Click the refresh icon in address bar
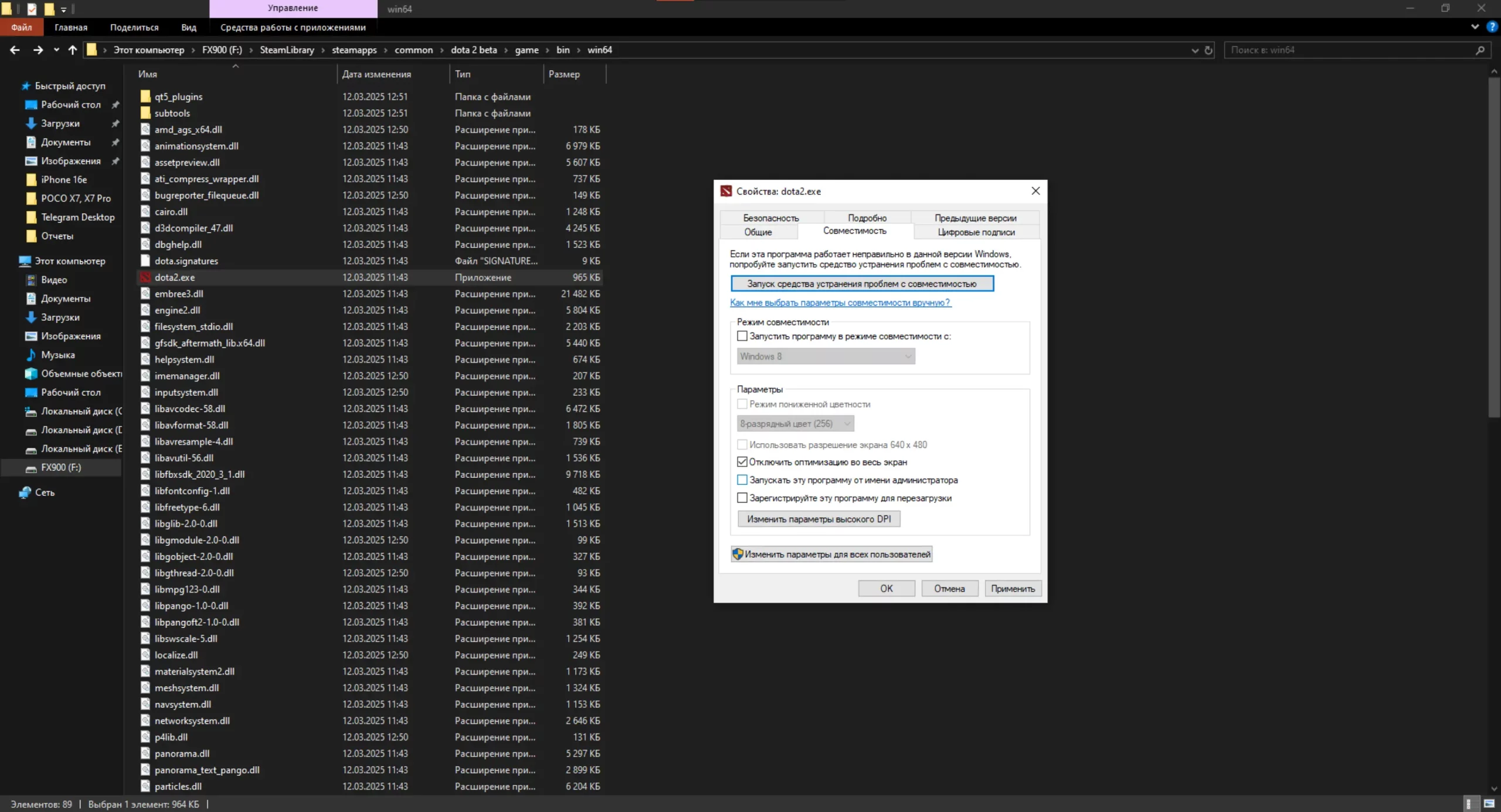The width and height of the screenshot is (1501, 812). click(1208, 50)
